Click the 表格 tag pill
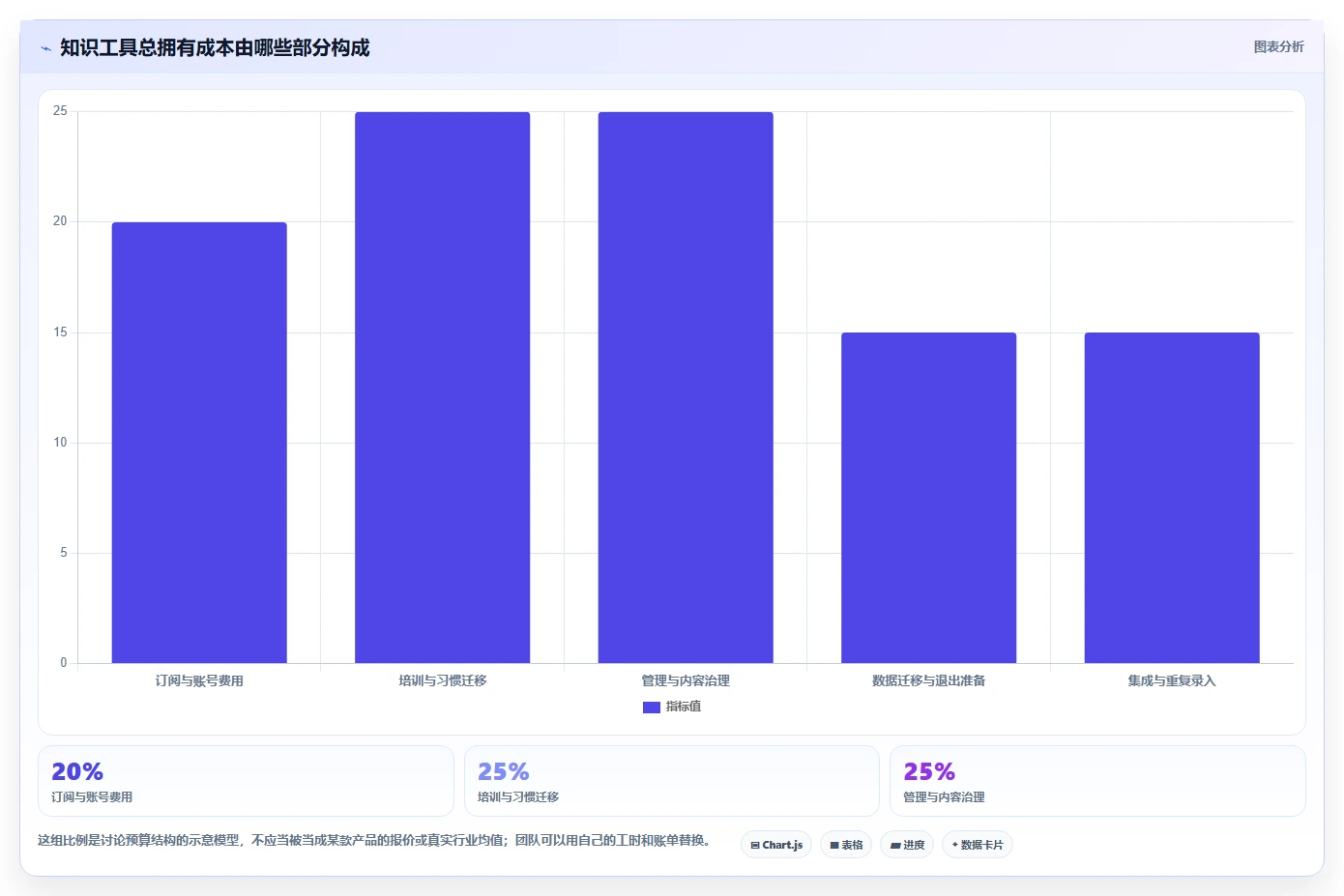 tap(846, 845)
